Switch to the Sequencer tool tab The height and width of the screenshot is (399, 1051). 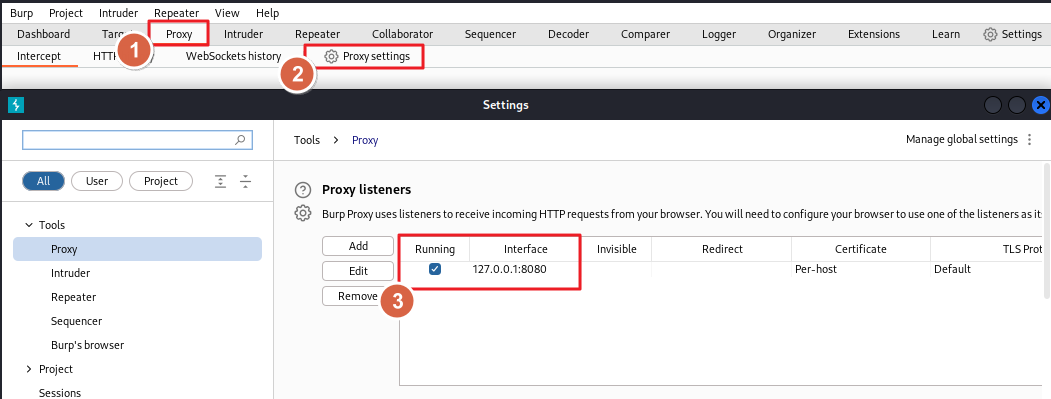pyautogui.click(x=491, y=34)
